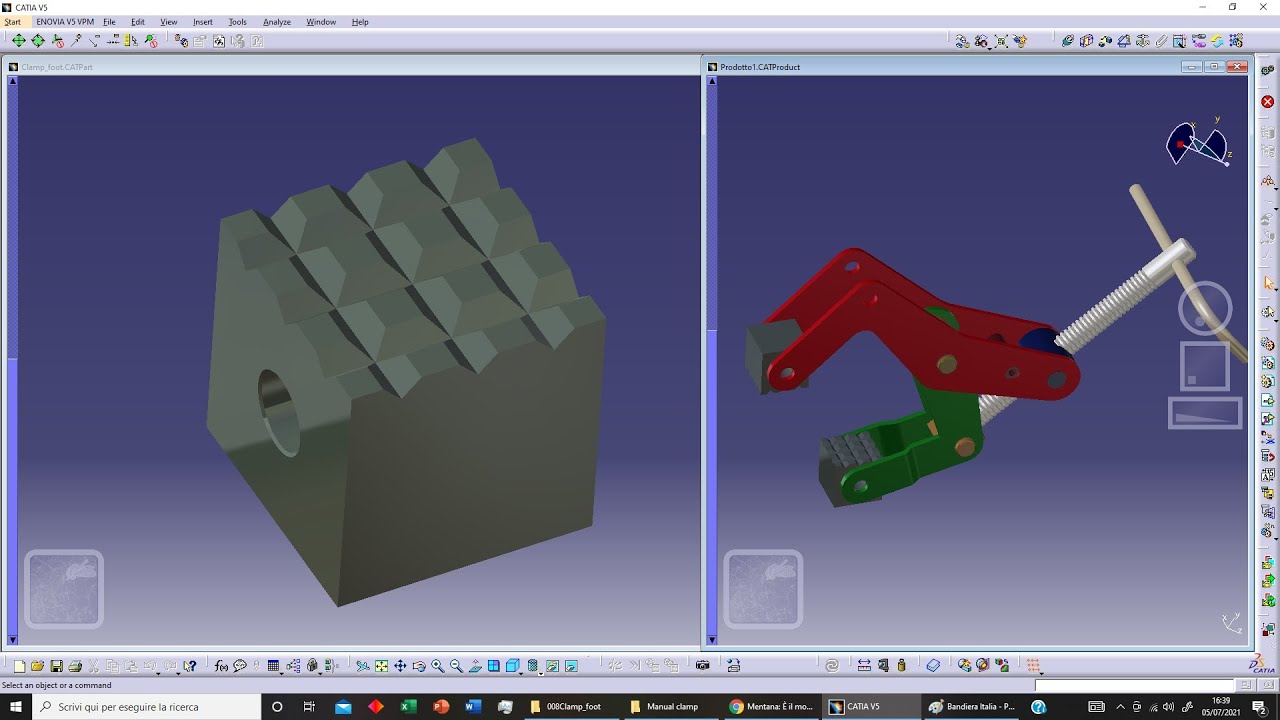This screenshot has height=720, width=1280.
Task: Open the Design Table icon
Action: tap(273, 666)
